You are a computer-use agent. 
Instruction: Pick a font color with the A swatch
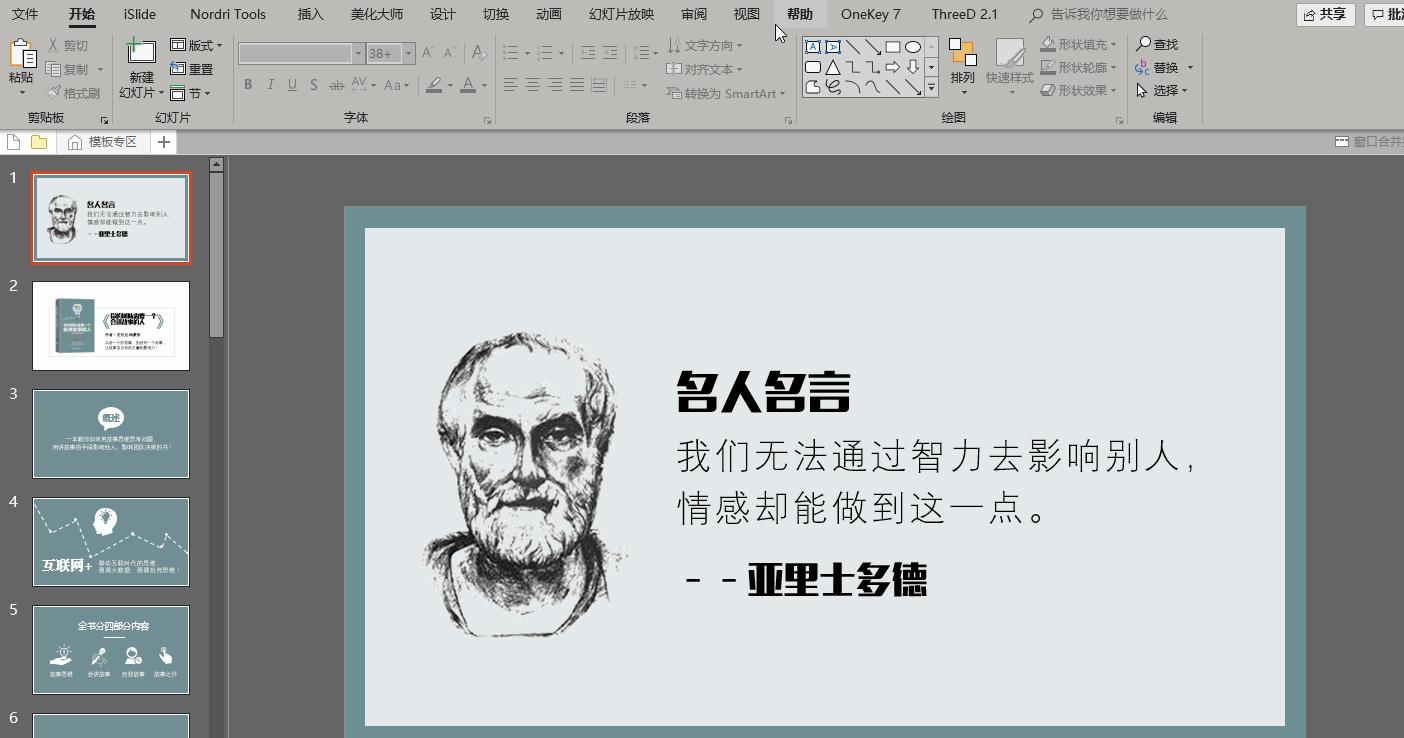470,86
